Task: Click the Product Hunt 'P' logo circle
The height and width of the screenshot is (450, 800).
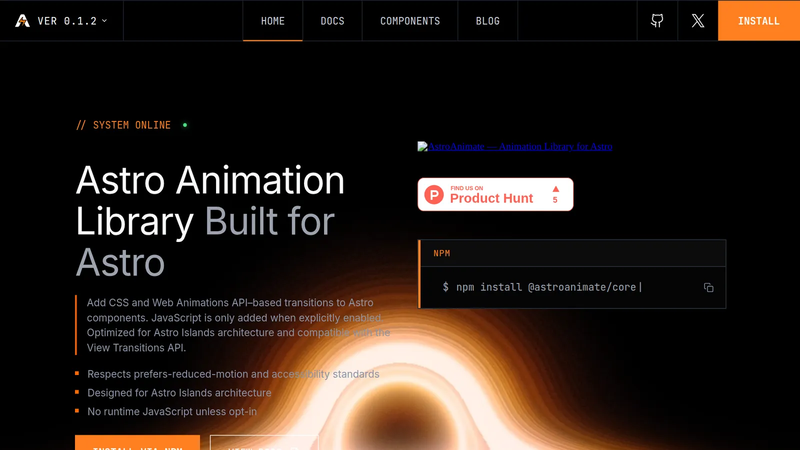Action: 434,195
